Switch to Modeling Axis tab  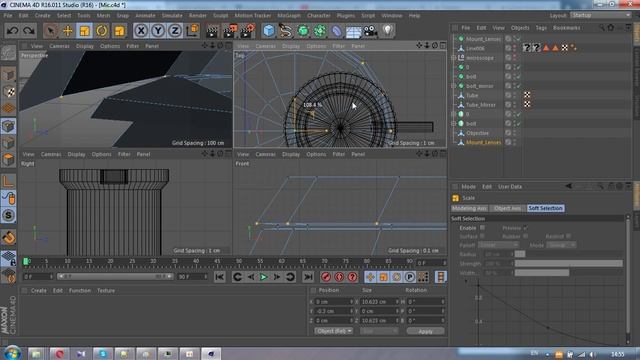coord(469,208)
